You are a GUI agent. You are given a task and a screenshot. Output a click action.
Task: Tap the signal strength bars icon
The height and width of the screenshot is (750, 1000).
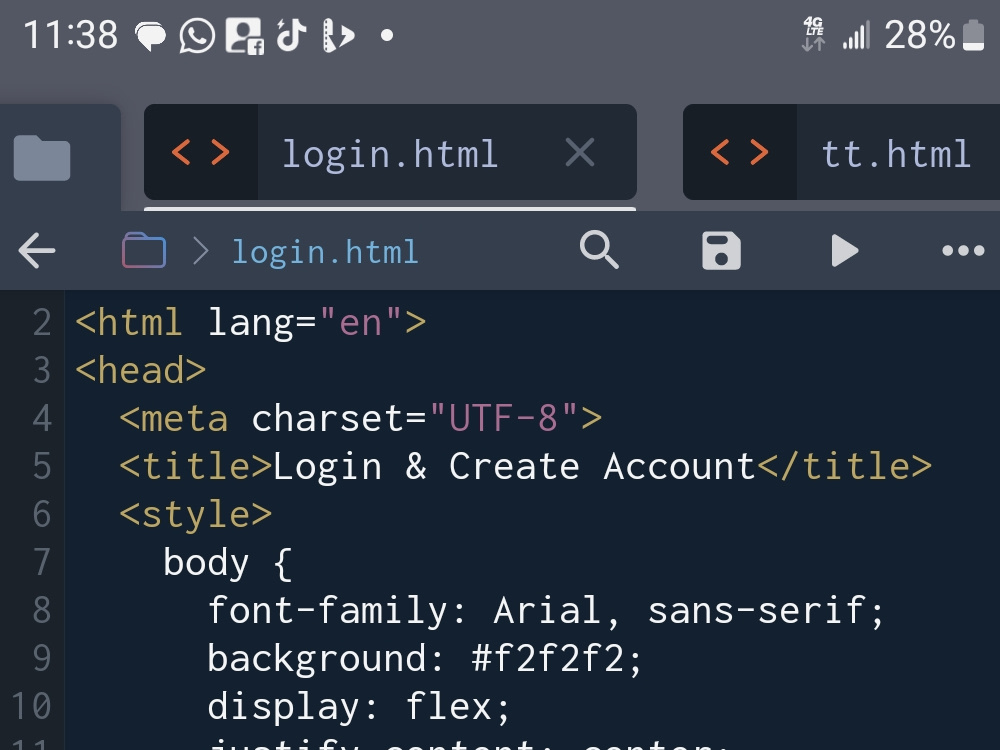coord(856,35)
